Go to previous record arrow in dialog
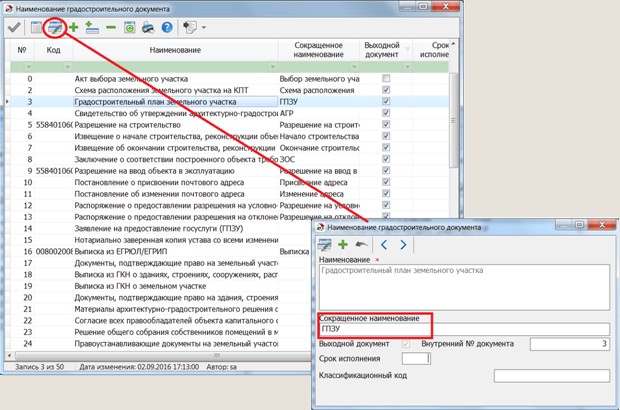Viewport: 620px width, 410px height. coord(382,244)
